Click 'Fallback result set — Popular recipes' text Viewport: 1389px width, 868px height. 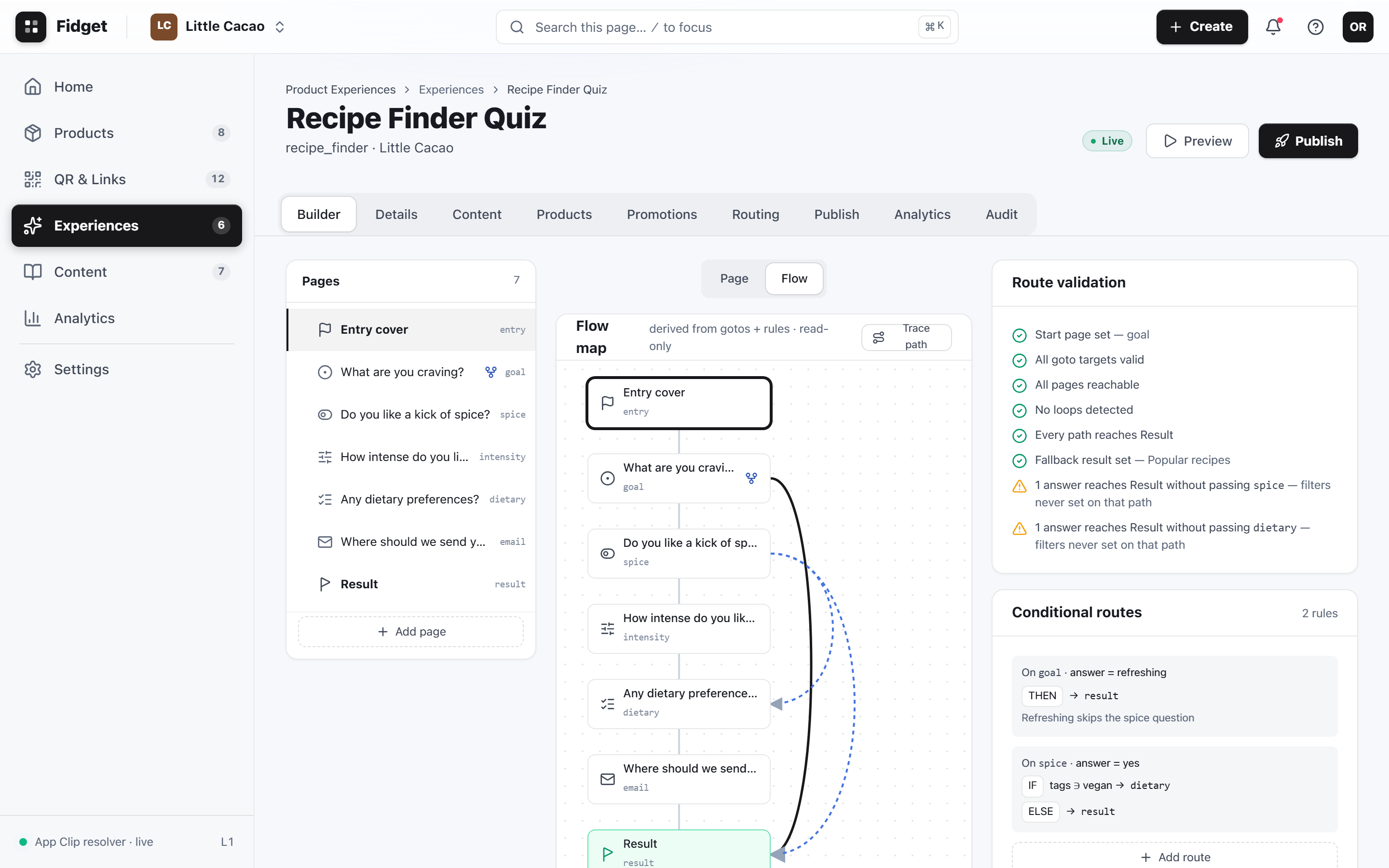(x=1132, y=460)
